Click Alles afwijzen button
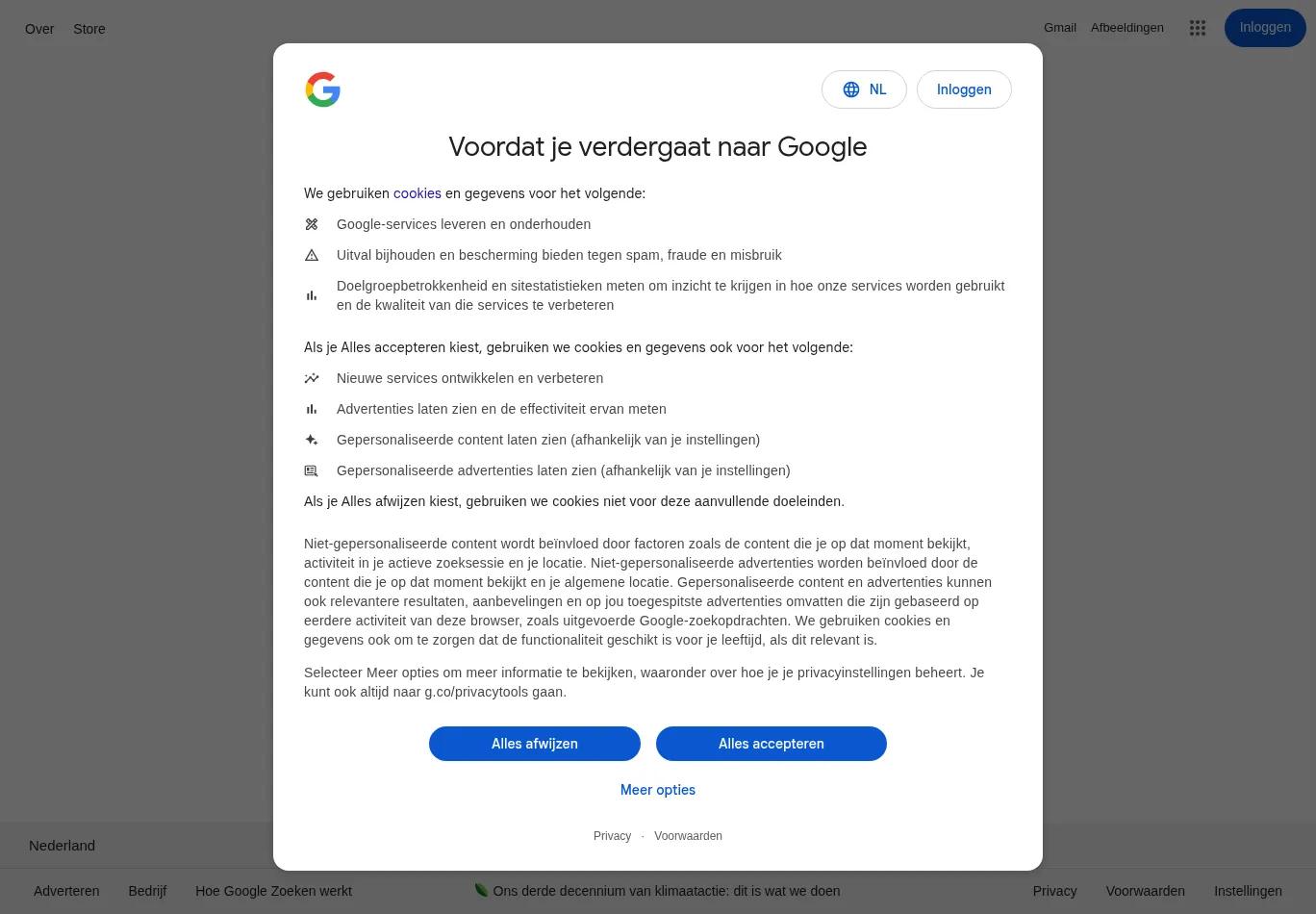 coord(535,744)
